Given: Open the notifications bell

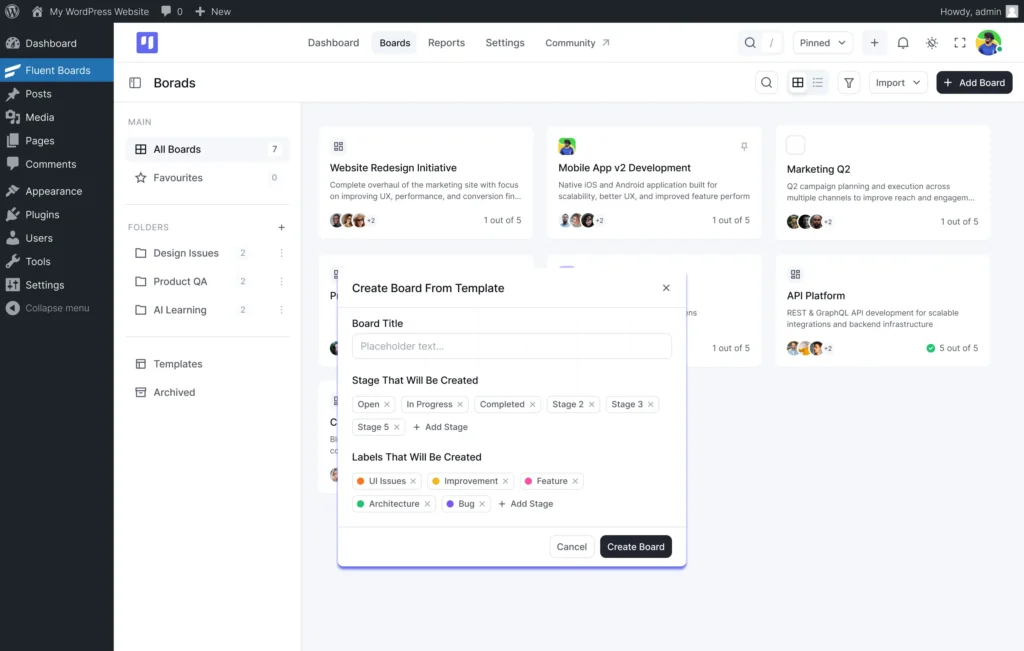Looking at the screenshot, I should coord(903,42).
